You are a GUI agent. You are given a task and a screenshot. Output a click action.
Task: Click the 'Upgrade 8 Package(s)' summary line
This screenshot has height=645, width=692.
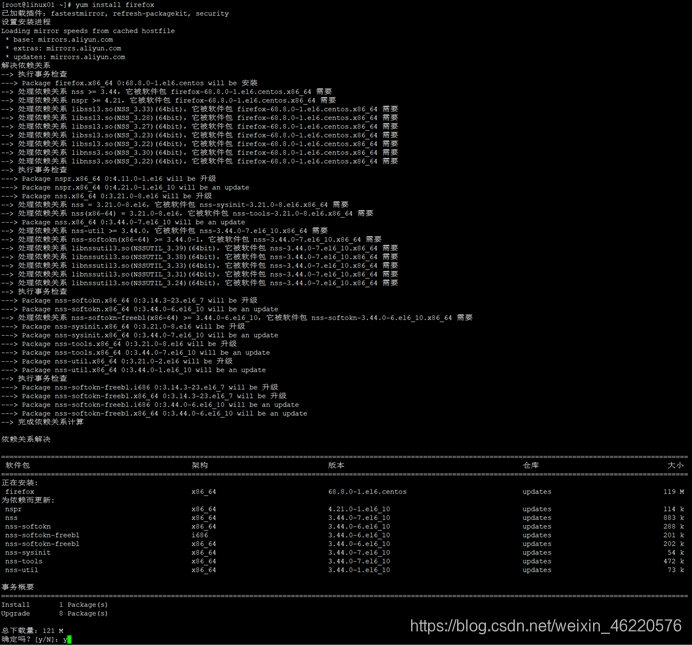coord(55,614)
